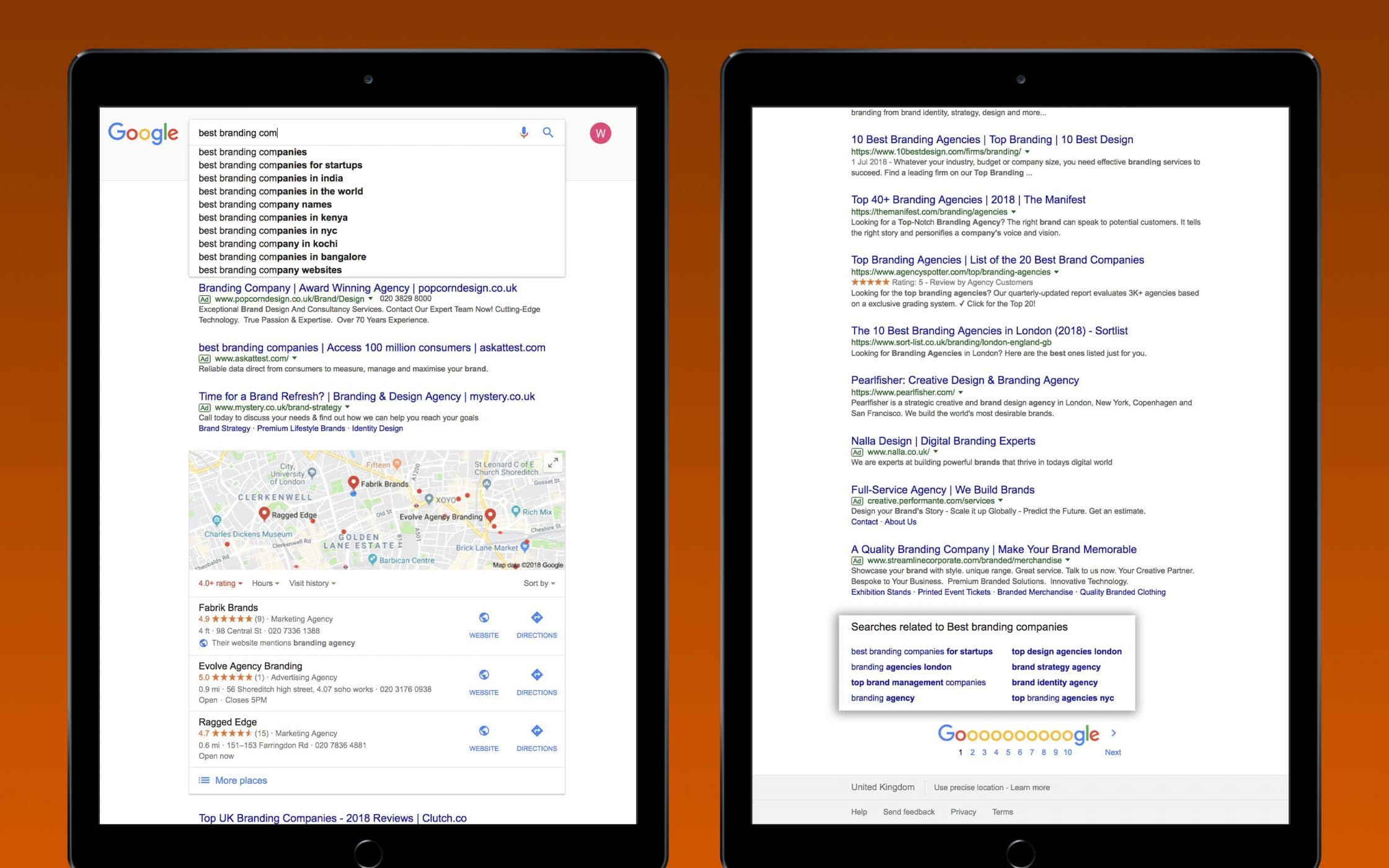Click the Barbican Centre map marker
Image resolution: width=1389 pixels, height=868 pixels.
pyautogui.click(x=373, y=559)
